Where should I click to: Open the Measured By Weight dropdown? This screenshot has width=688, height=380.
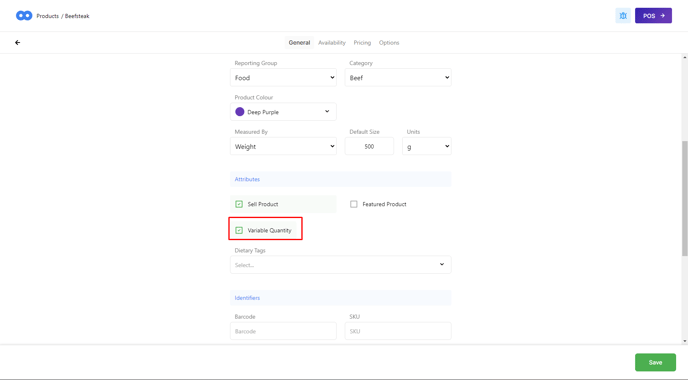point(283,146)
